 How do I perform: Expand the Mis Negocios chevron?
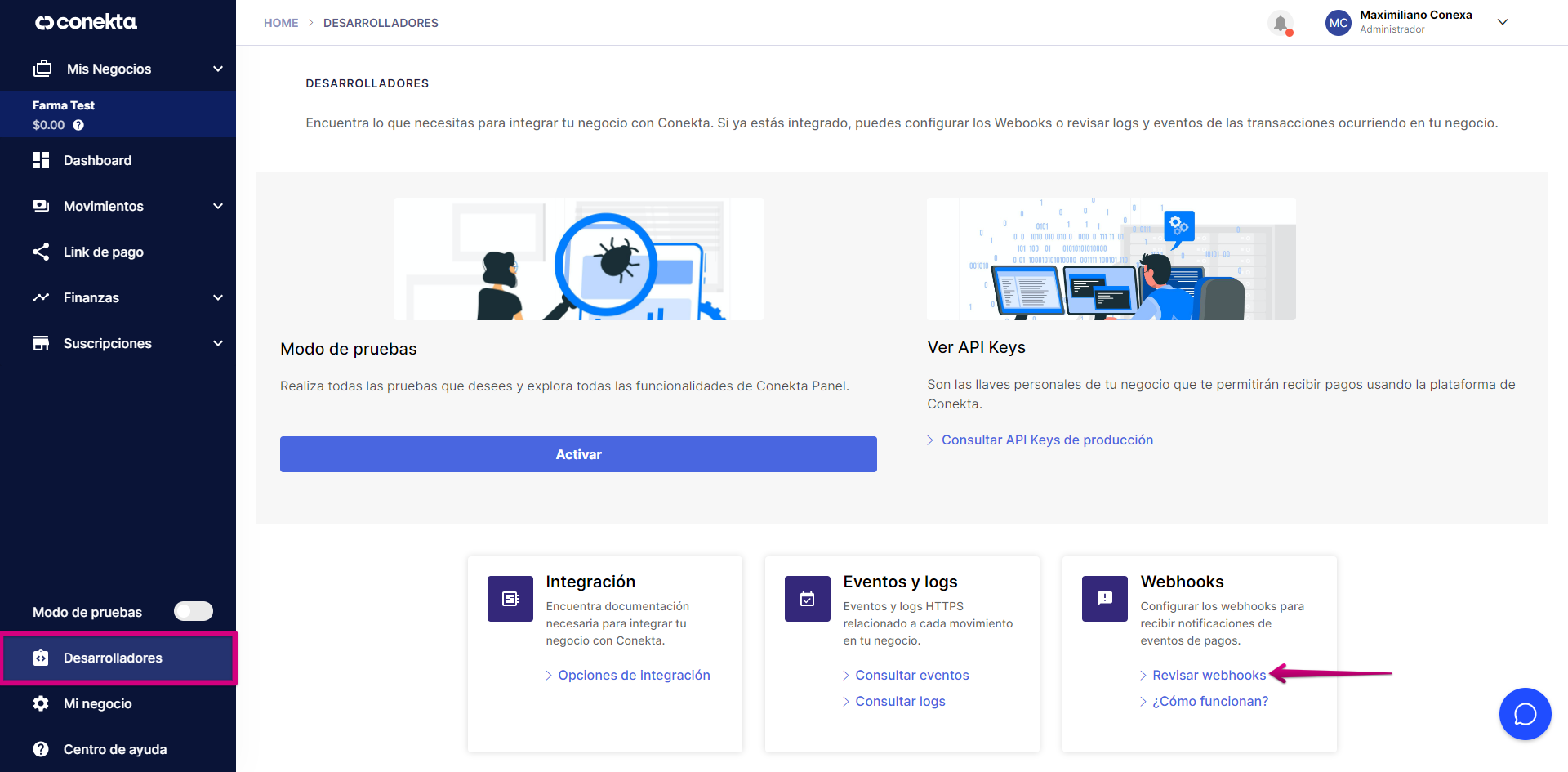(x=218, y=69)
